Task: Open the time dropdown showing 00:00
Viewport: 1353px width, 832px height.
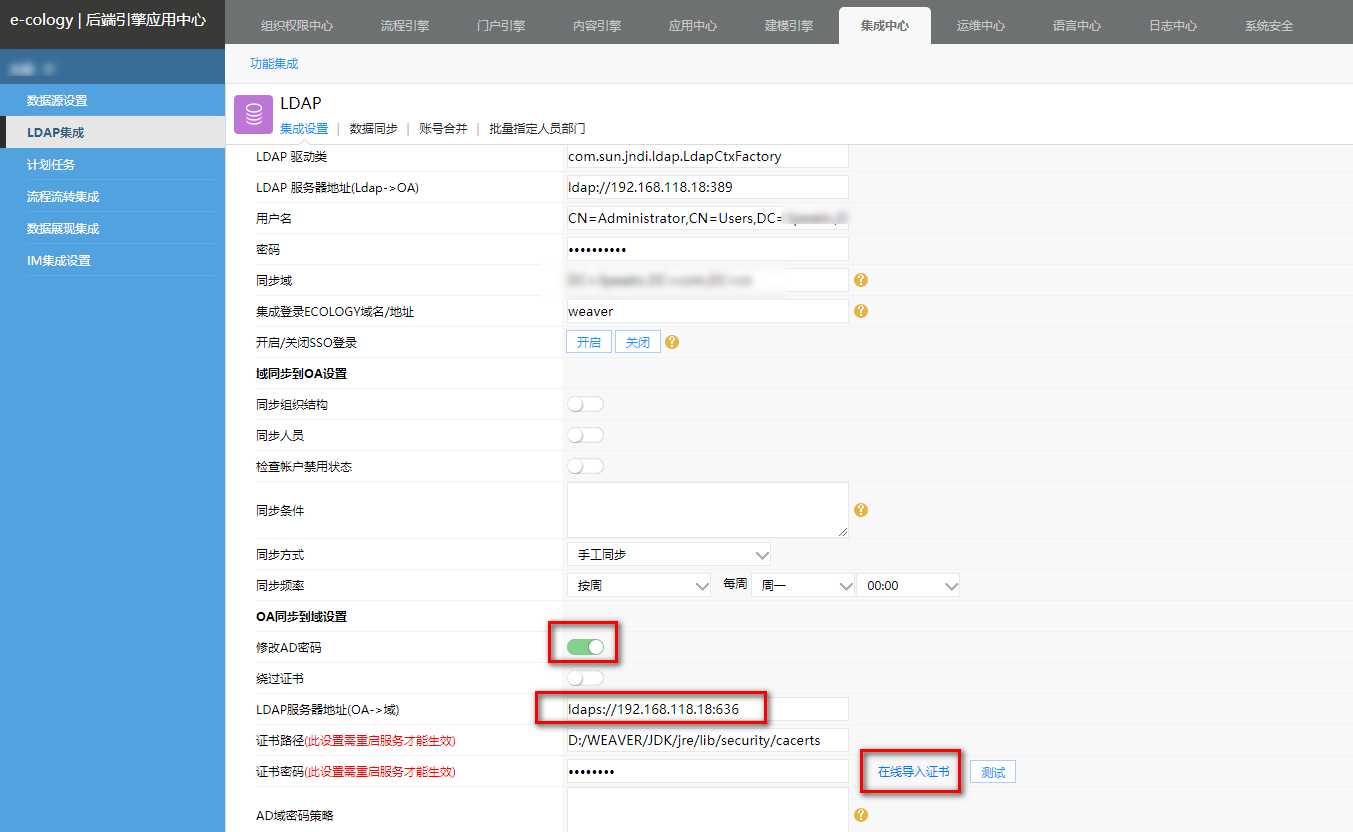Action: 908,585
